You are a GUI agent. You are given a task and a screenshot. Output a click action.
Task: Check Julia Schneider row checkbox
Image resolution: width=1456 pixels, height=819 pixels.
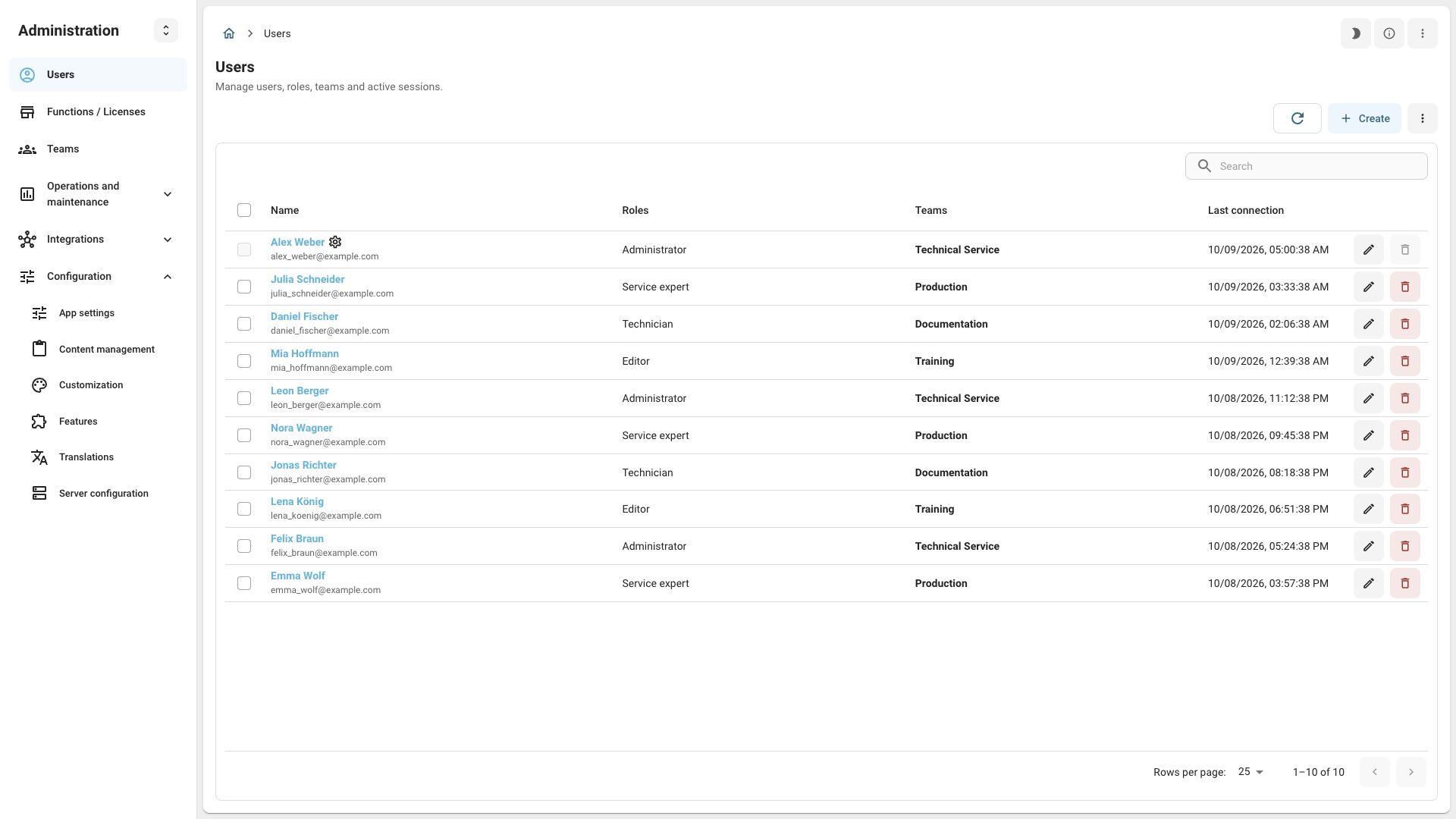[243, 287]
